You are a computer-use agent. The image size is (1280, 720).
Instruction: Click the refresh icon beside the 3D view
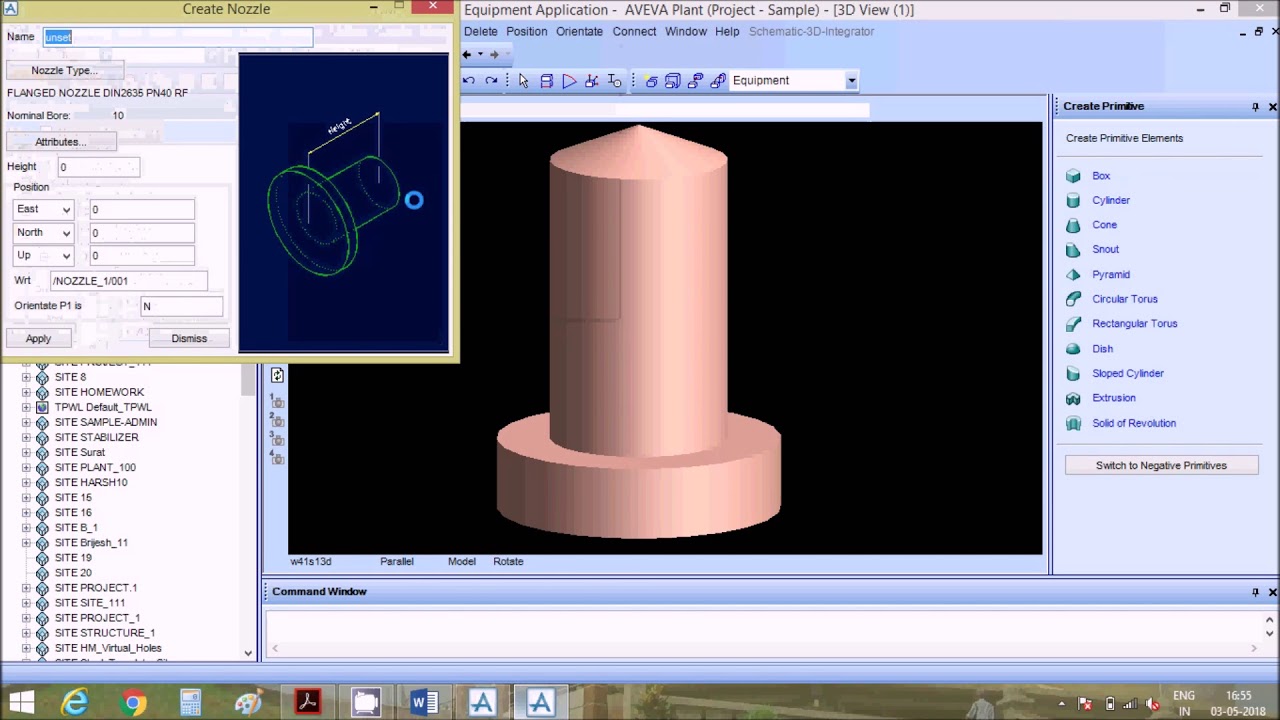click(277, 375)
